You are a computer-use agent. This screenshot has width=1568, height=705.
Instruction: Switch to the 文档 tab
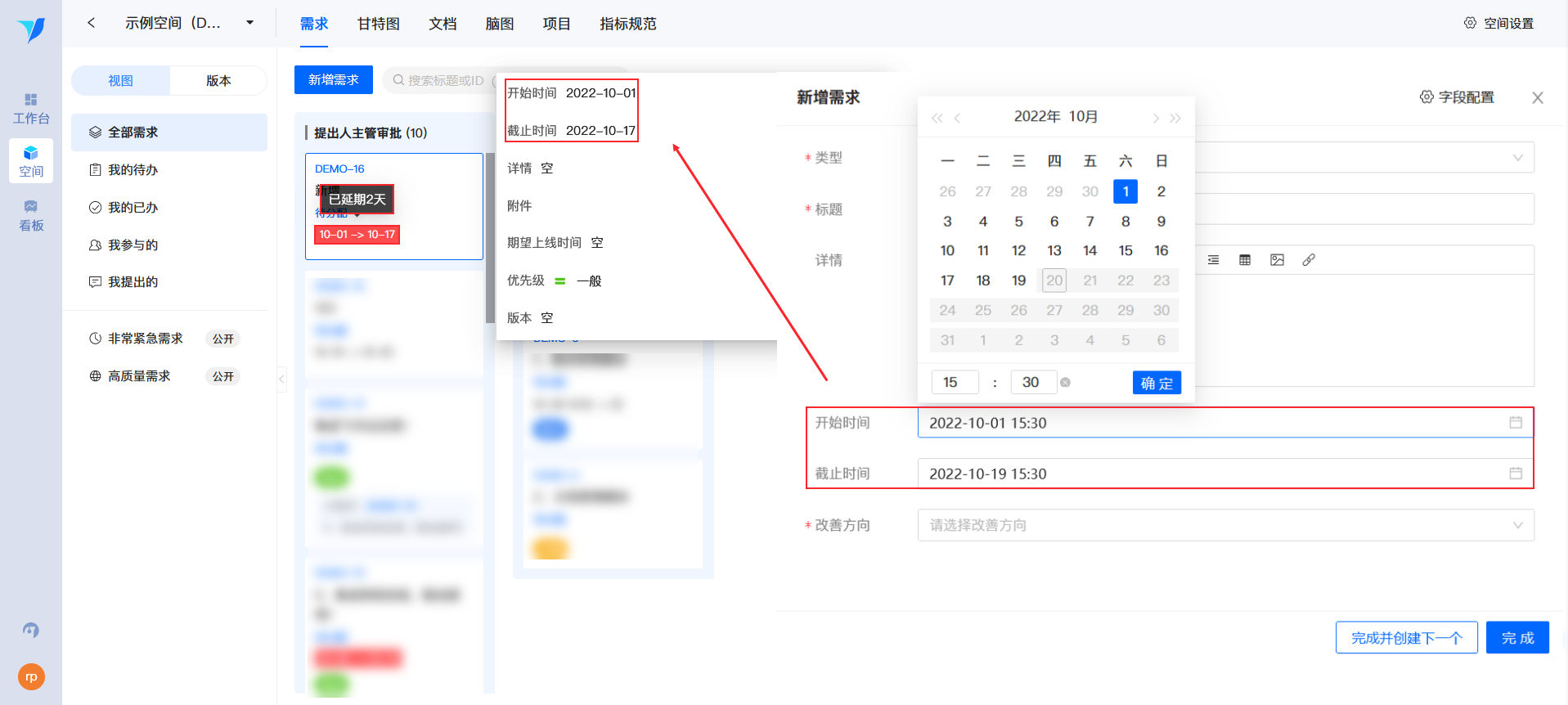443,24
